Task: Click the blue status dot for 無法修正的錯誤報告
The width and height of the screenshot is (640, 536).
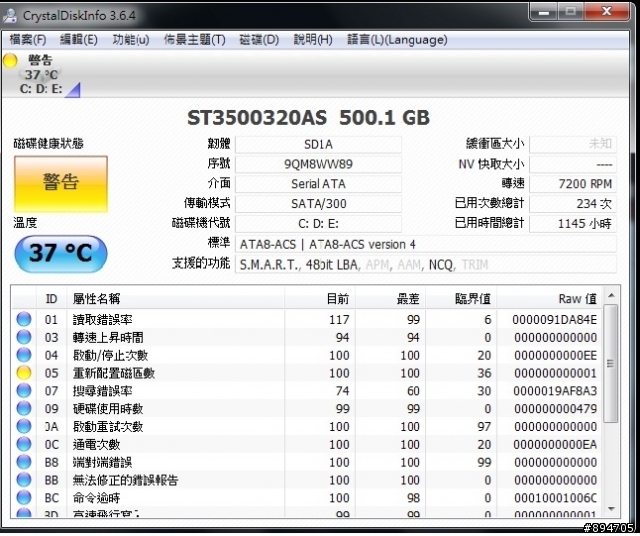Action: click(x=24, y=480)
